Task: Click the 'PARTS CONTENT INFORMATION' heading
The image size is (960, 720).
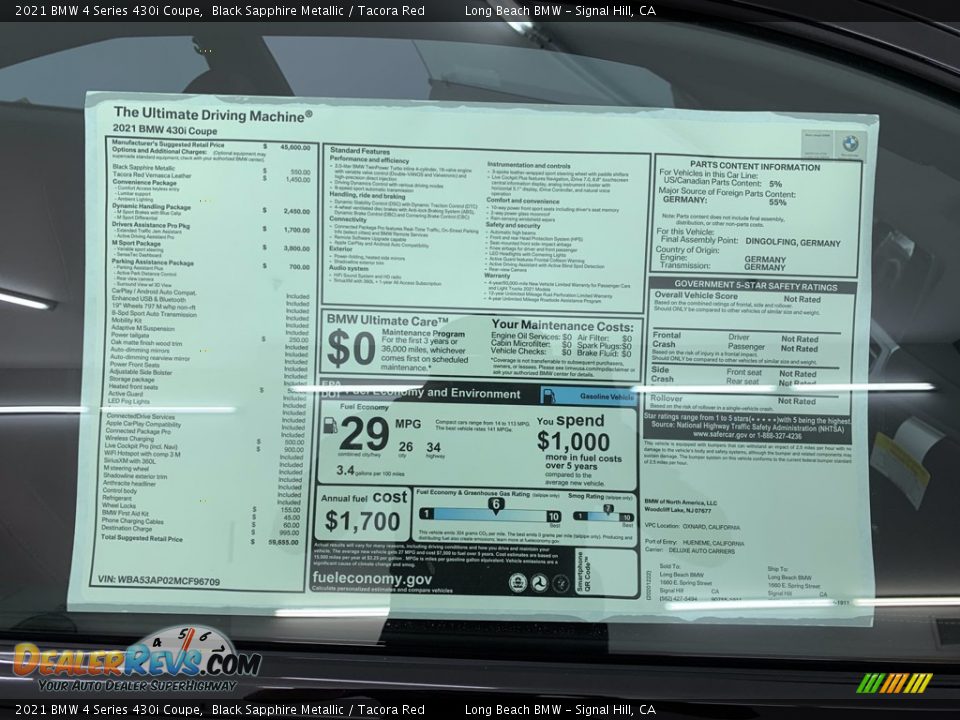Action: click(755, 167)
